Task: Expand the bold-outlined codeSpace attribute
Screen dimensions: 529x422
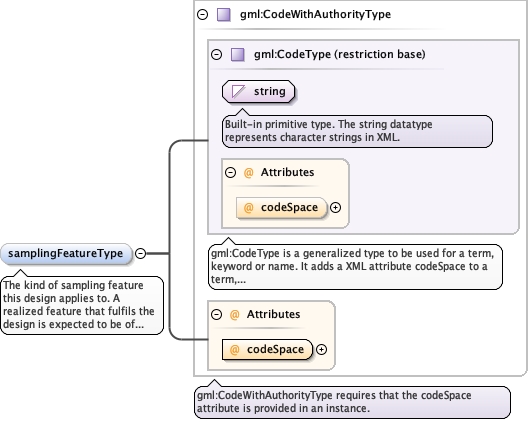Action: 322,349
